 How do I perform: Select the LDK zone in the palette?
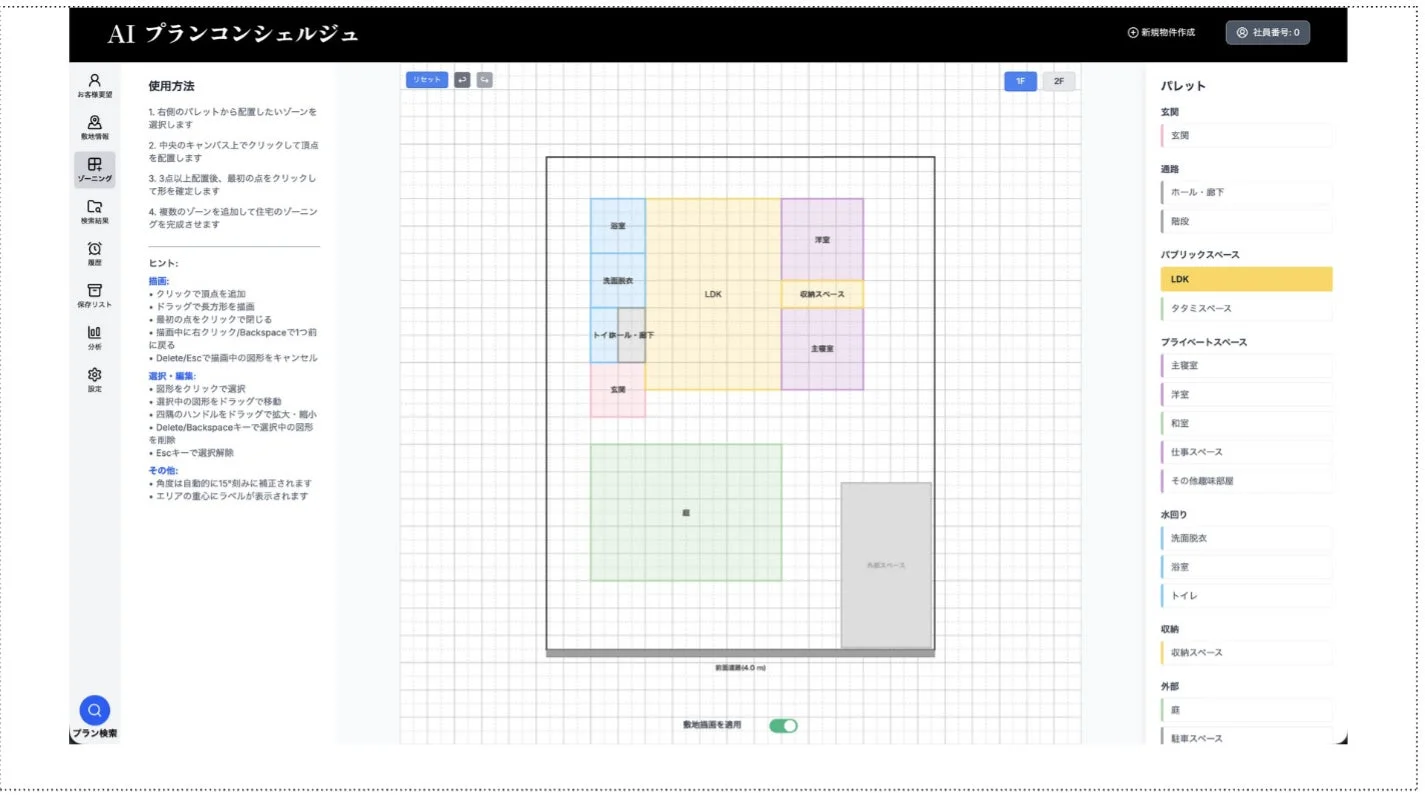tap(1246, 279)
